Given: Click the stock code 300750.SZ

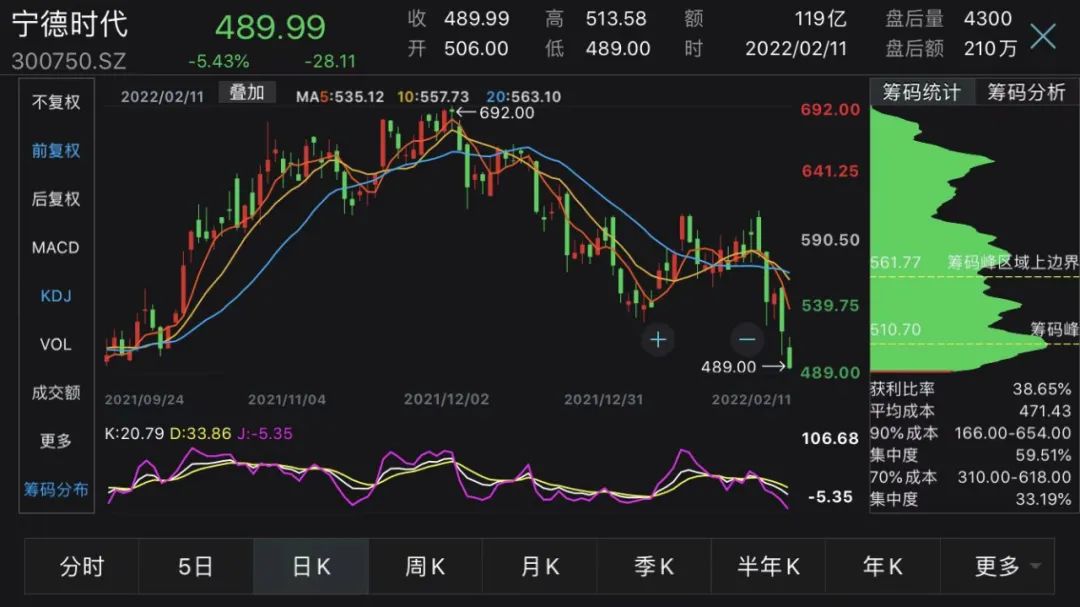Looking at the screenshot, I should pyautogui.click(x=69, y=61).
